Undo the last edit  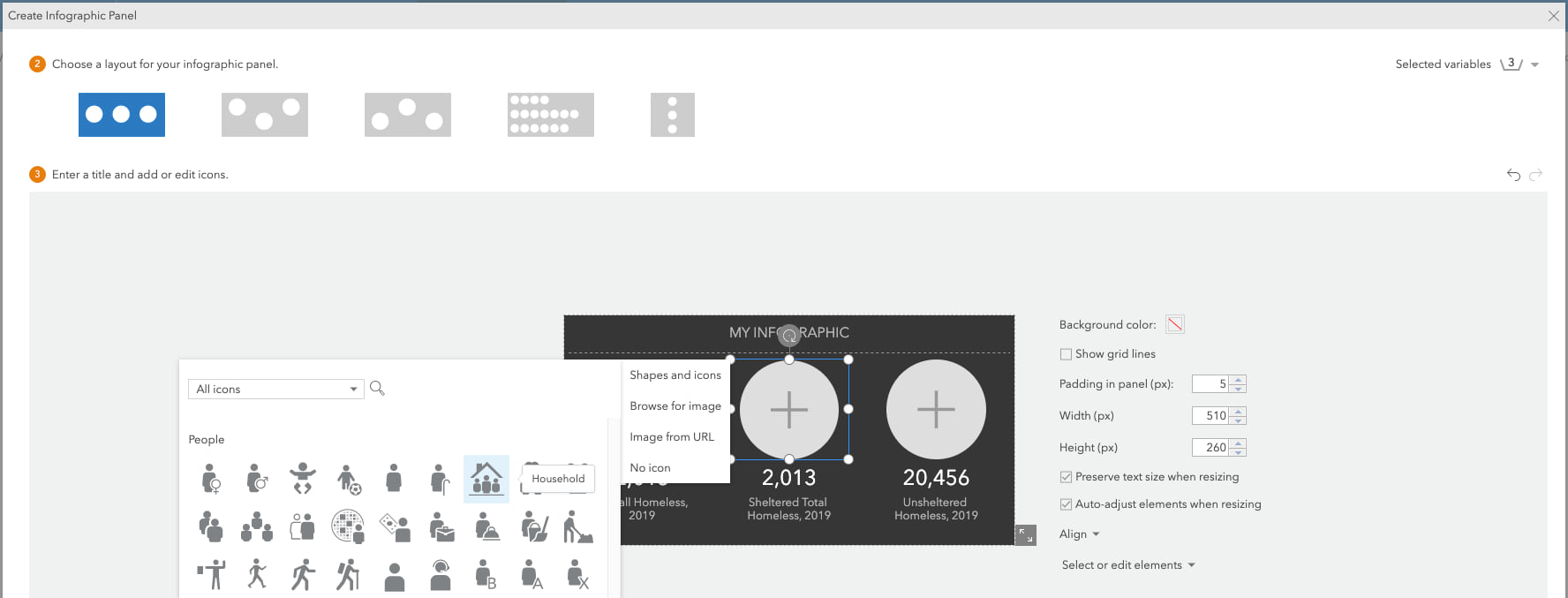point(1513,175)
